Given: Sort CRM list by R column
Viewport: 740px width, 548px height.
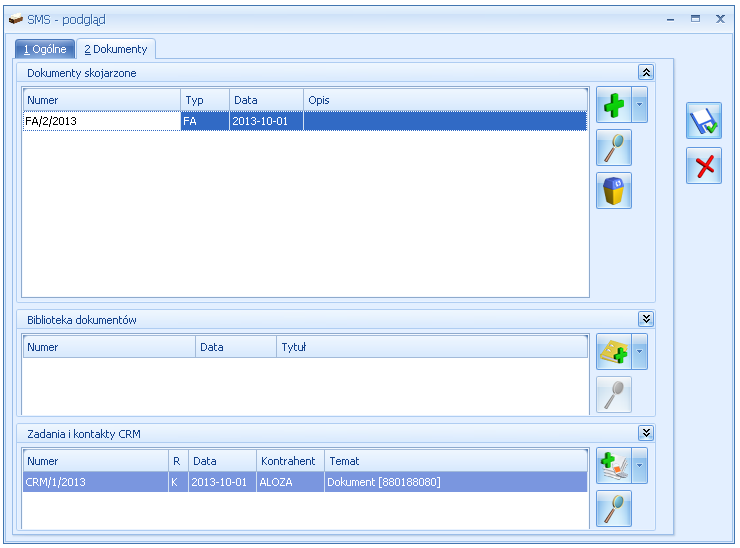Looking at the screenshot, I should click(x=178, y=461).
